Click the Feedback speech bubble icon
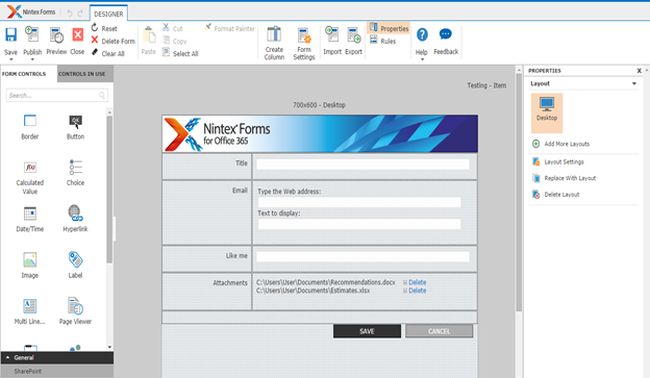650x378 pixels. (446, 34)
